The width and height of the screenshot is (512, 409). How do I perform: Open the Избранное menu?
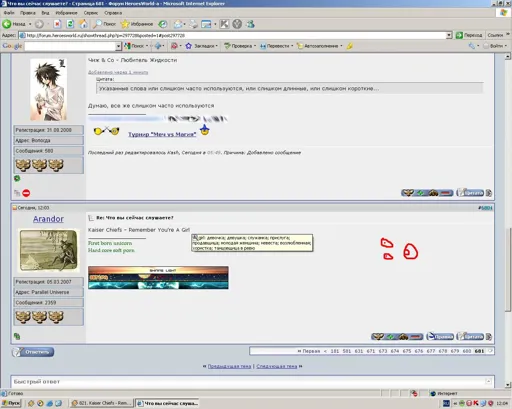(x=66, y=13)
